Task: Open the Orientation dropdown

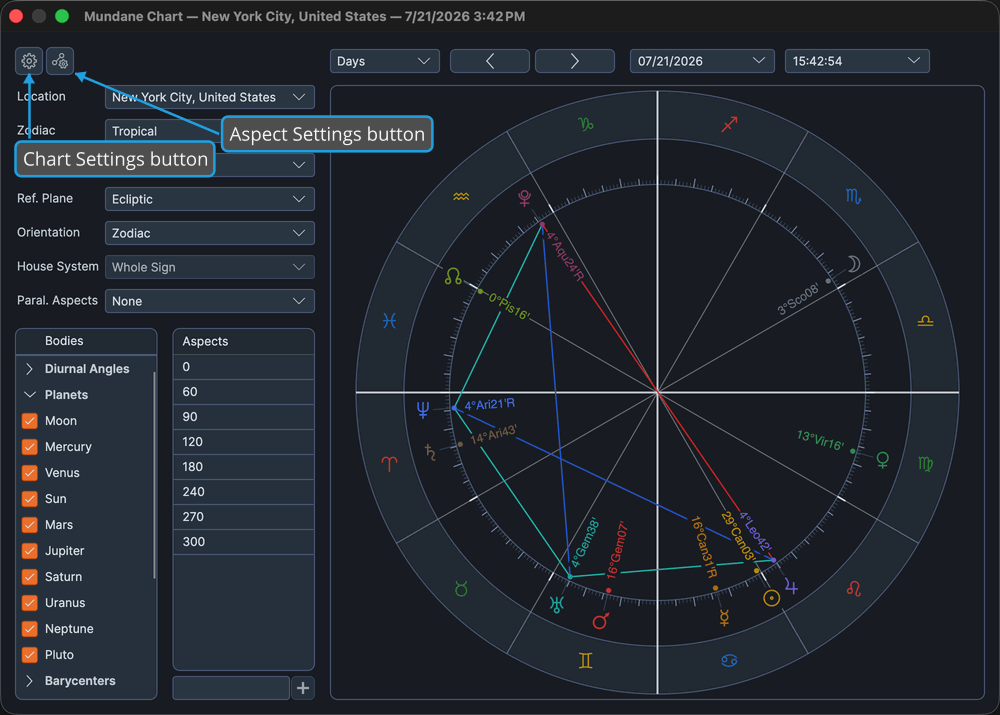Action: [209, 233]
